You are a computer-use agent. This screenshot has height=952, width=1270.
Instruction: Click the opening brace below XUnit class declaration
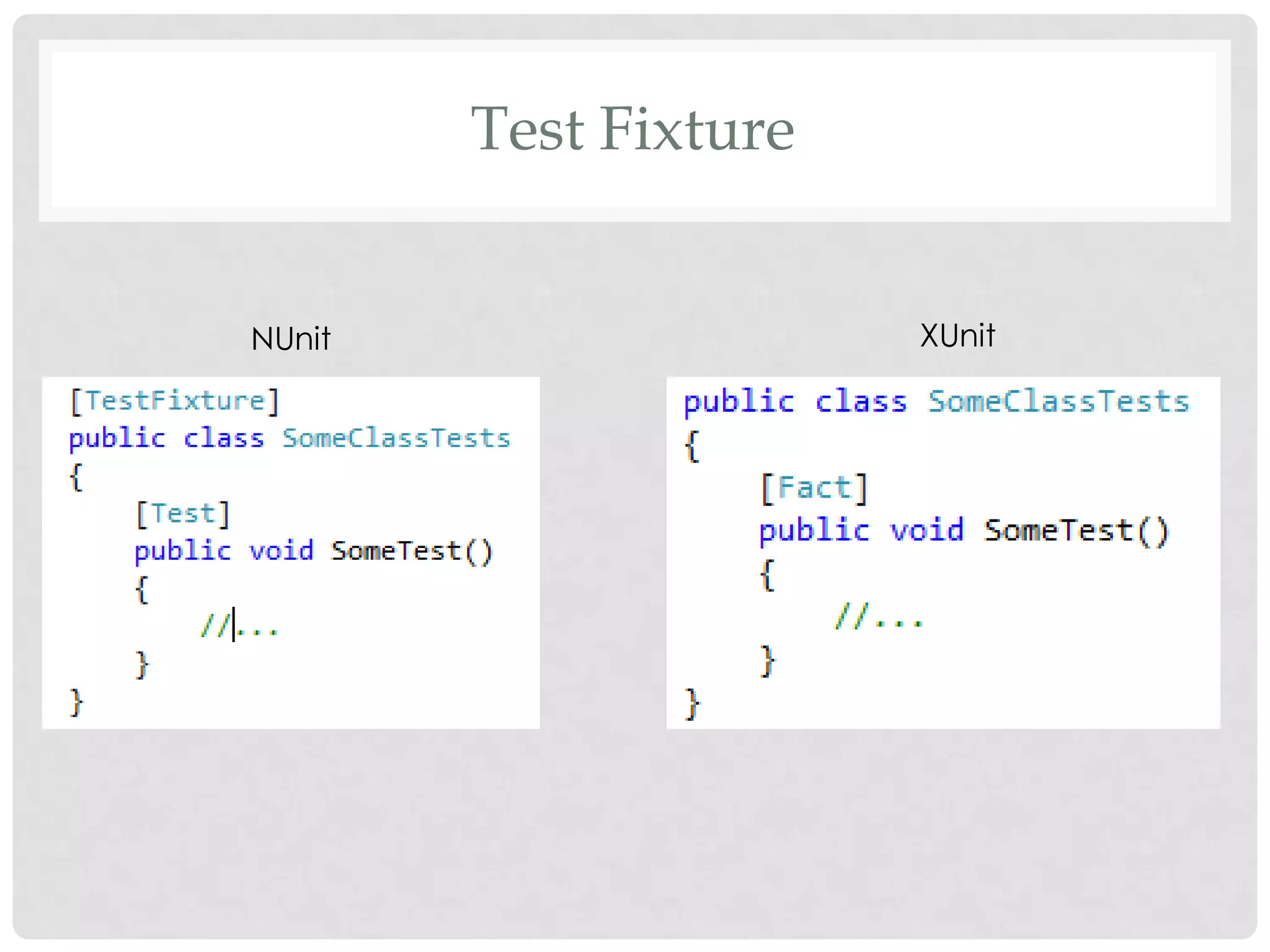(692, 446)
